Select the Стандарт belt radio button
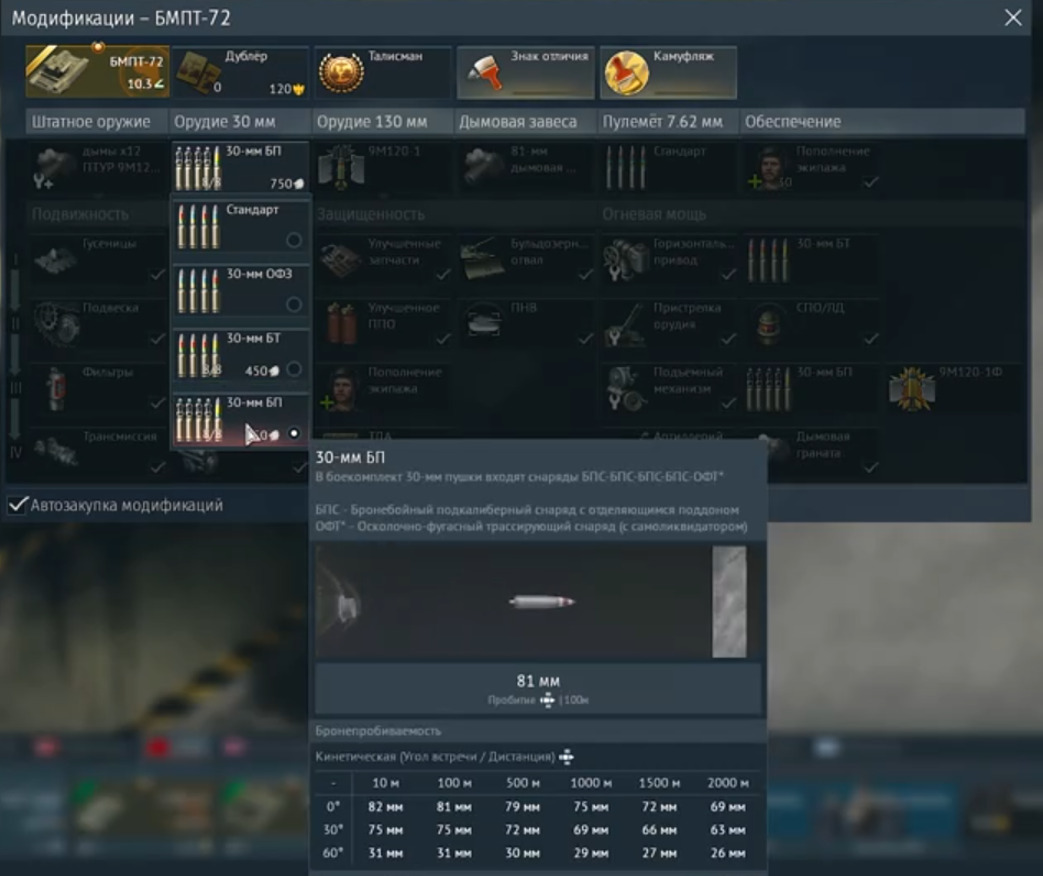 pyautogui.click(x=294, y=240)
